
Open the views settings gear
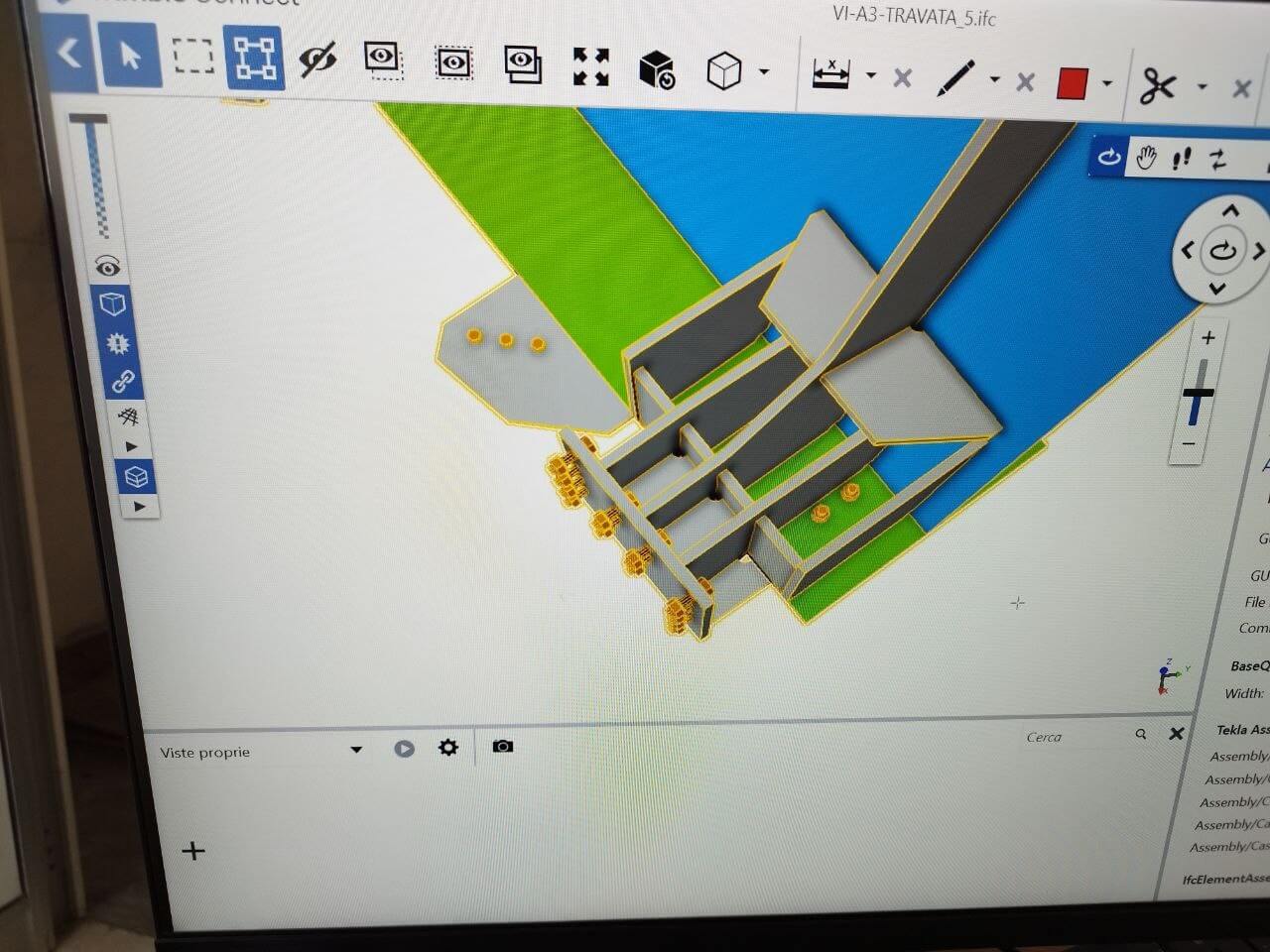[448, 747]
